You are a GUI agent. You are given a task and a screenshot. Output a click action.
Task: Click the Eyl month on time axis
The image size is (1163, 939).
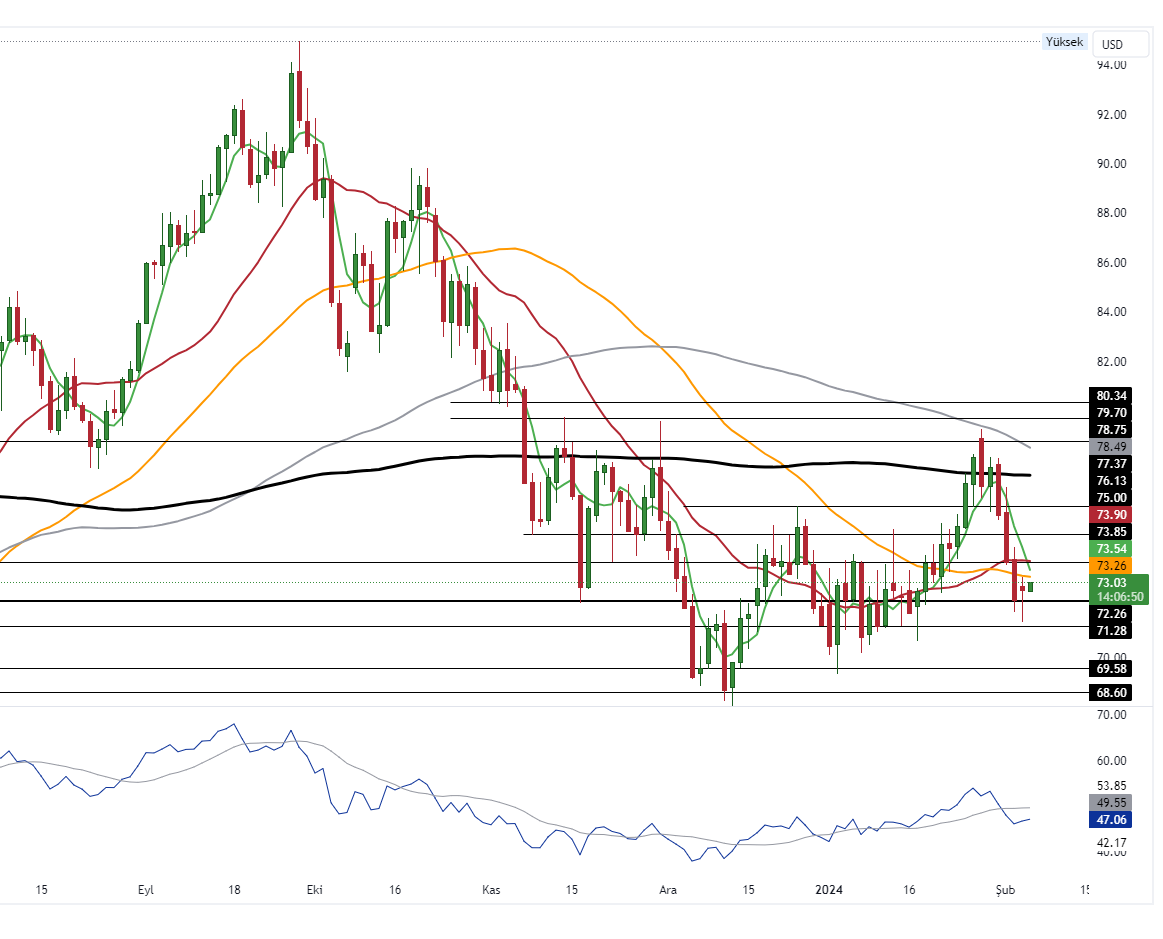(x=146, y=889)
